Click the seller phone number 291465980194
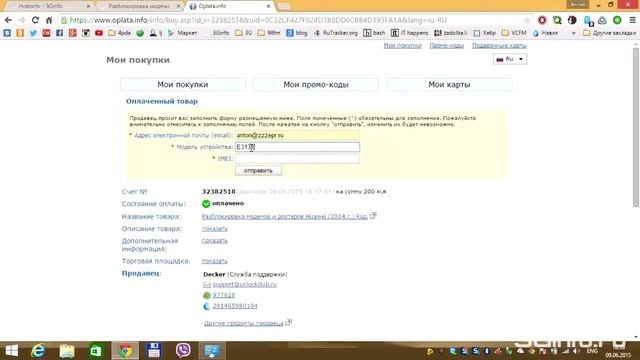Viewport: 640px width, 360px height. click(x=235, y=306)
